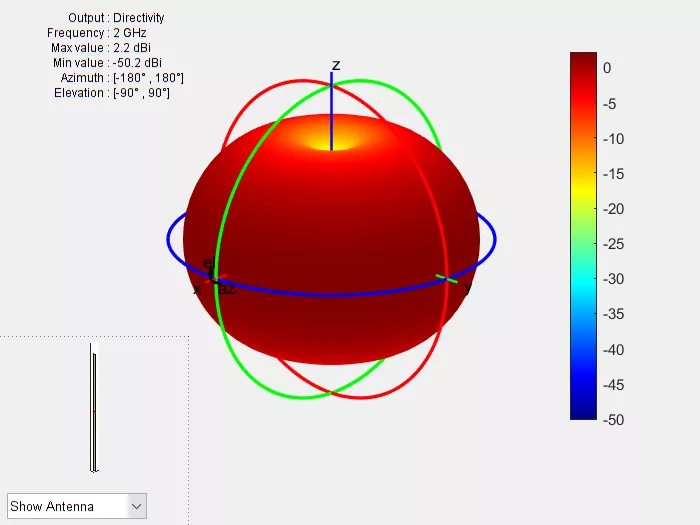The height and width of the screenshot is (525, 700).
Task: Click the colorbar tick label -20
Action: 613,208
